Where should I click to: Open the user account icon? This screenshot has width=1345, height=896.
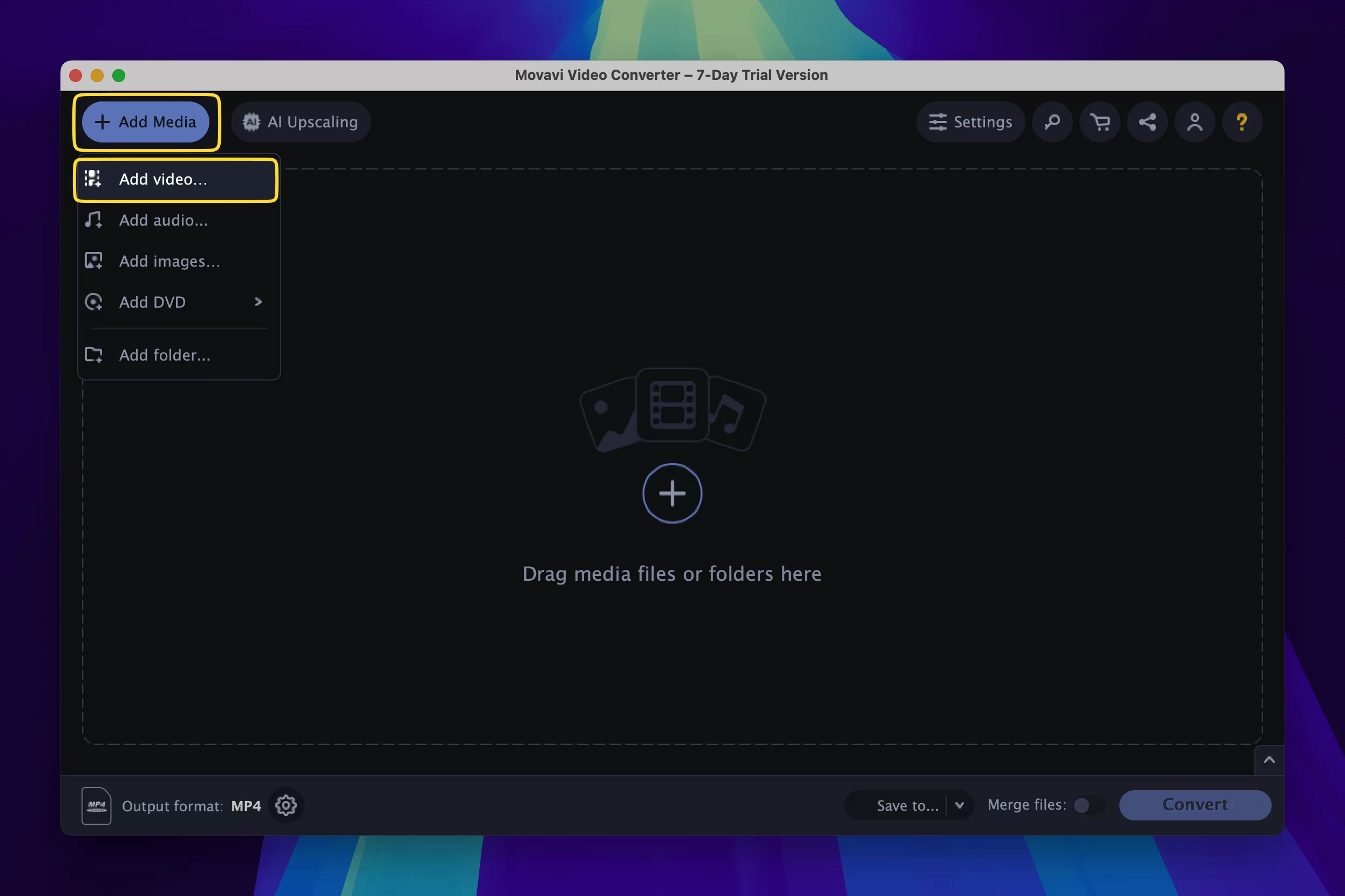coord(1194,121)
